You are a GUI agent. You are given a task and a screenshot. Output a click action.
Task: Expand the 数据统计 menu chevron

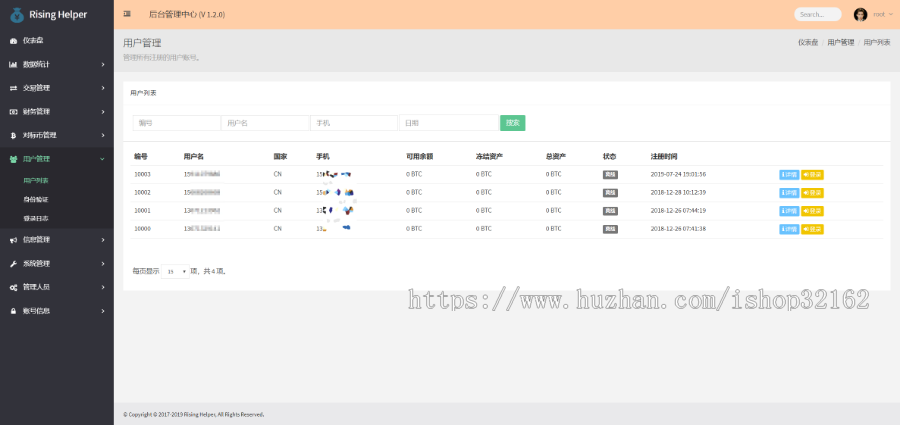[103, 64]
